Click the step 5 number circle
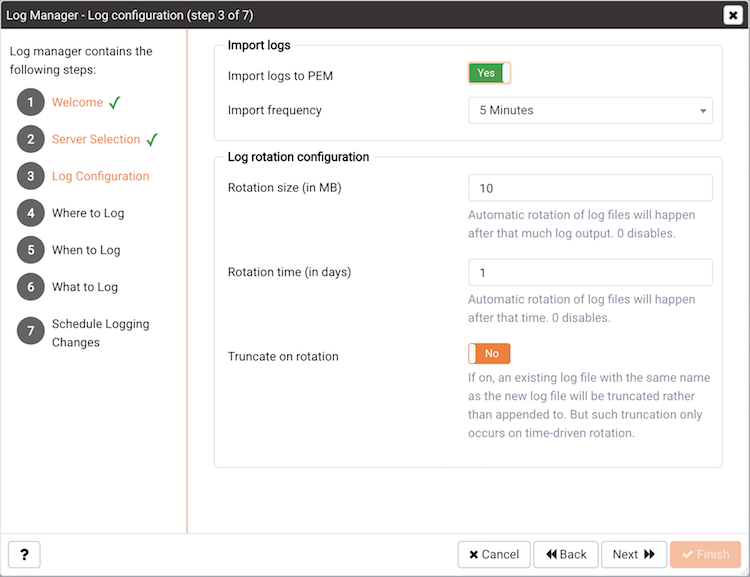 (x=31, y=250)
